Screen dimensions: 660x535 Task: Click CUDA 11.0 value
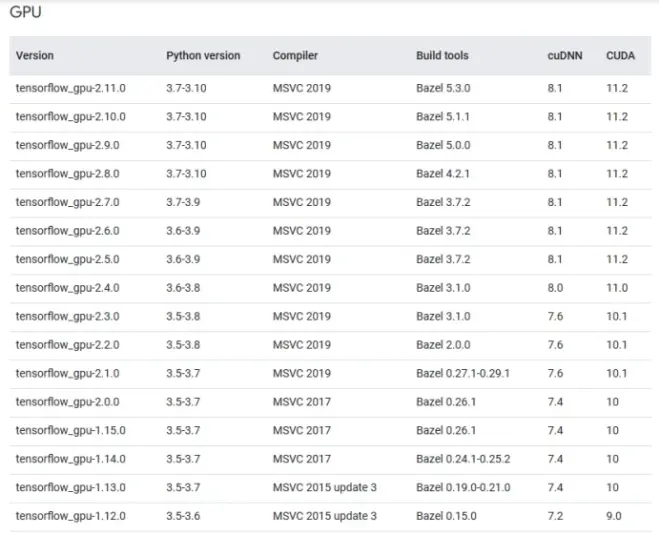coord(617,288)
